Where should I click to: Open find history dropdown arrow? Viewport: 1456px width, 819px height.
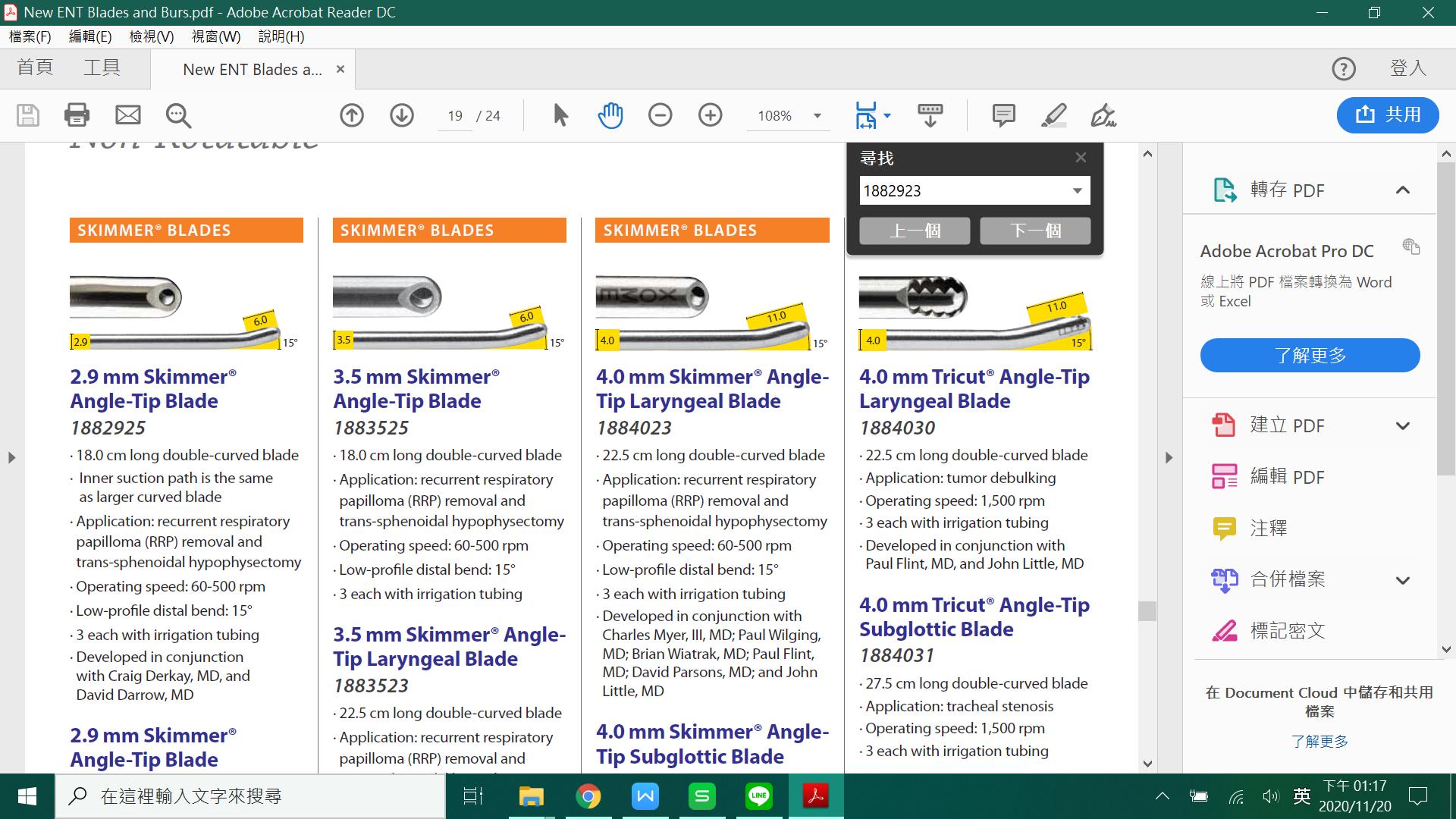tap(1077, 191)
